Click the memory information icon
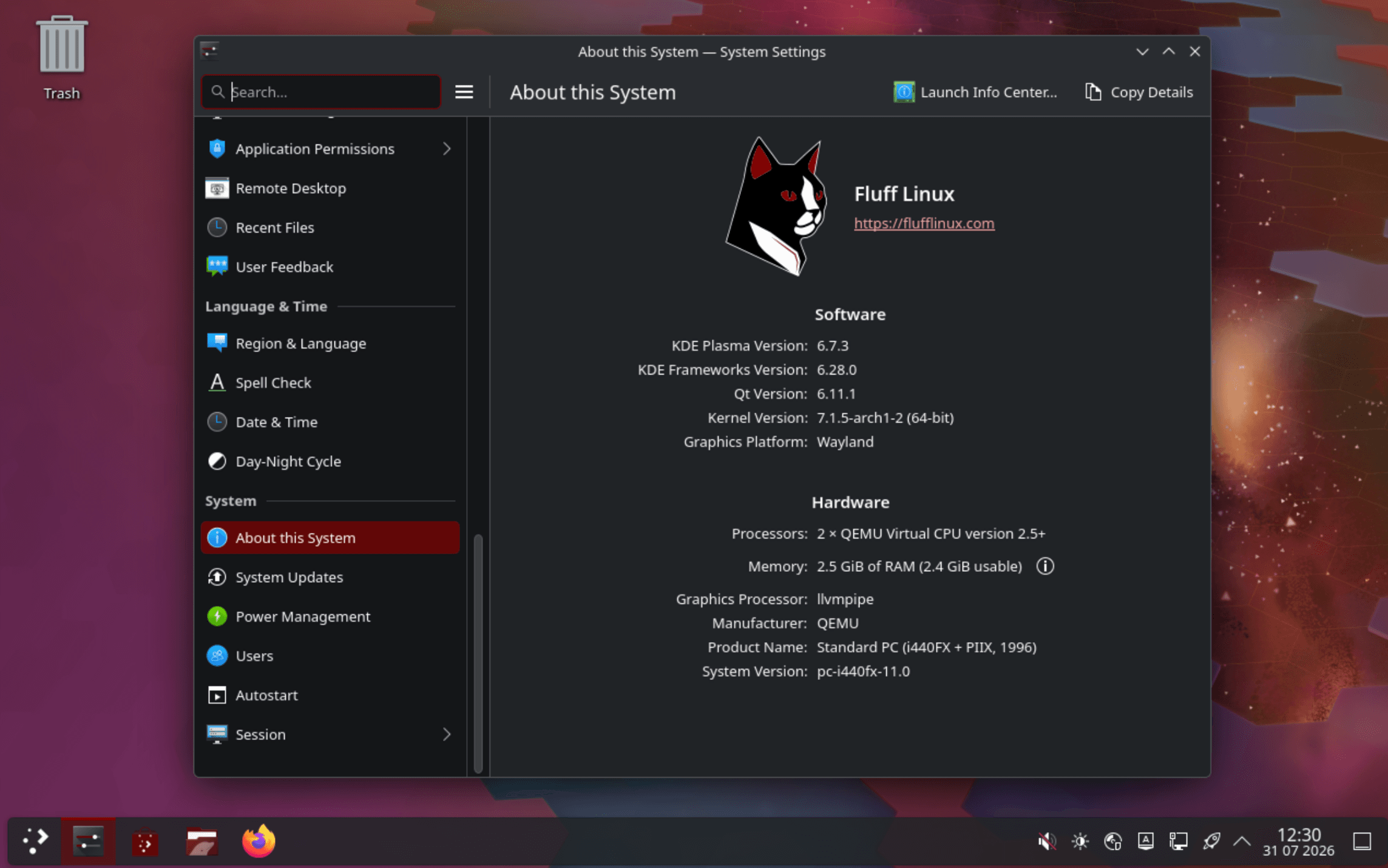Screen dimensions: 1388x868 (1044, 566)
